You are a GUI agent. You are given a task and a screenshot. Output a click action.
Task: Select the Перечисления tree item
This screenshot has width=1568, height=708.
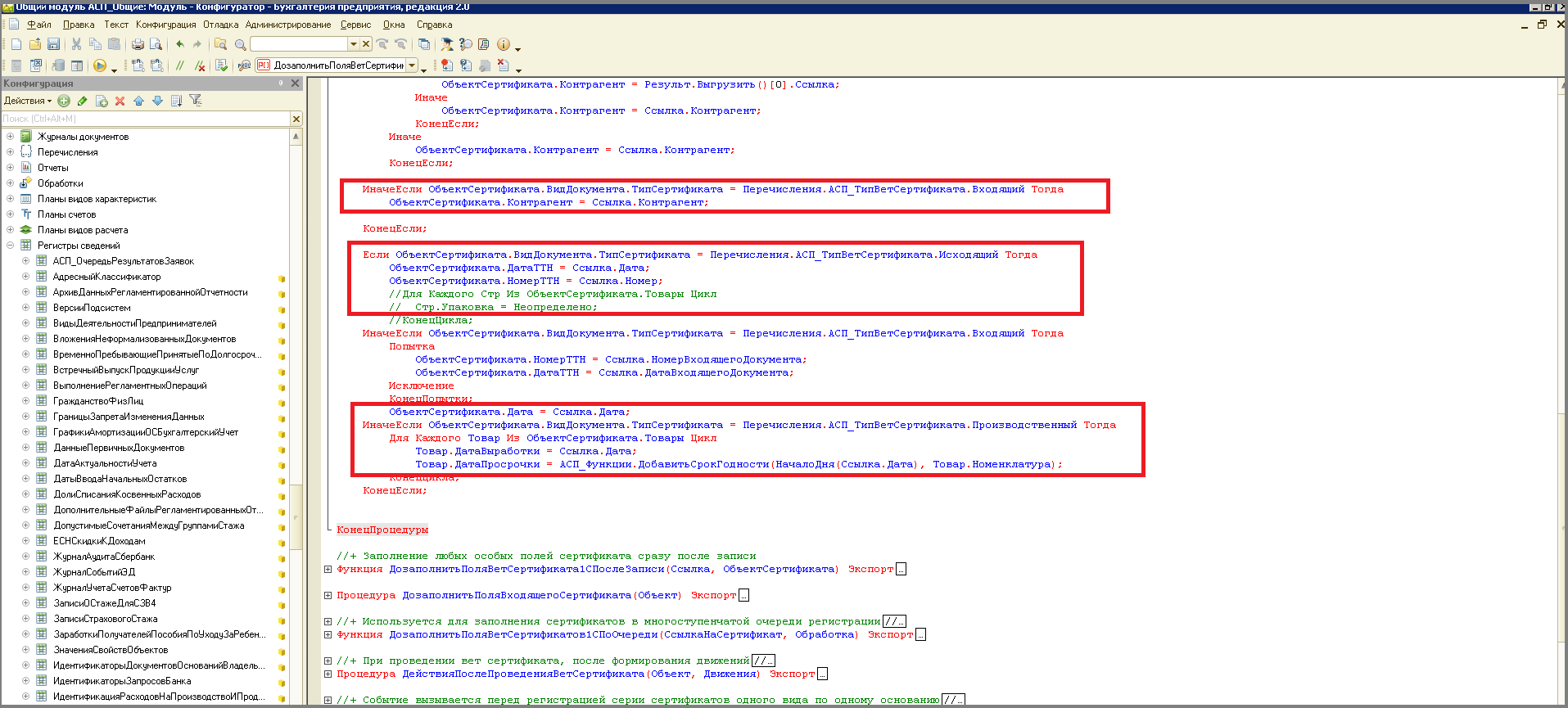point(67,152)
